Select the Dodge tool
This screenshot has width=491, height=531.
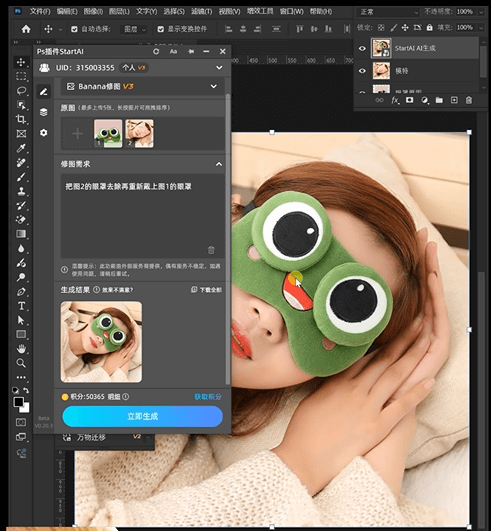click(21, 277)
